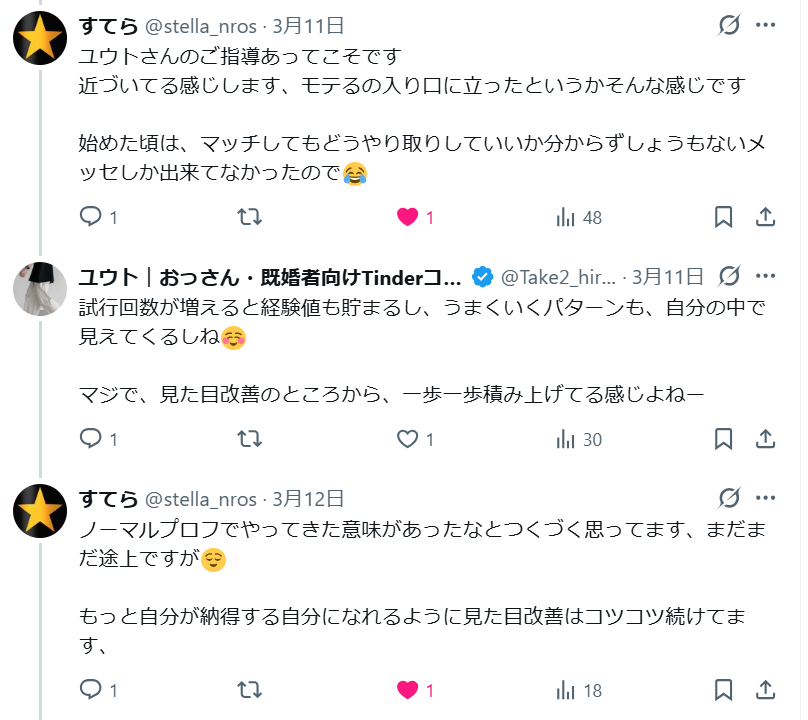Viewport: 808px width, 720px height.
Task: Open more options on ユウト's post
Action: point(765,276)
